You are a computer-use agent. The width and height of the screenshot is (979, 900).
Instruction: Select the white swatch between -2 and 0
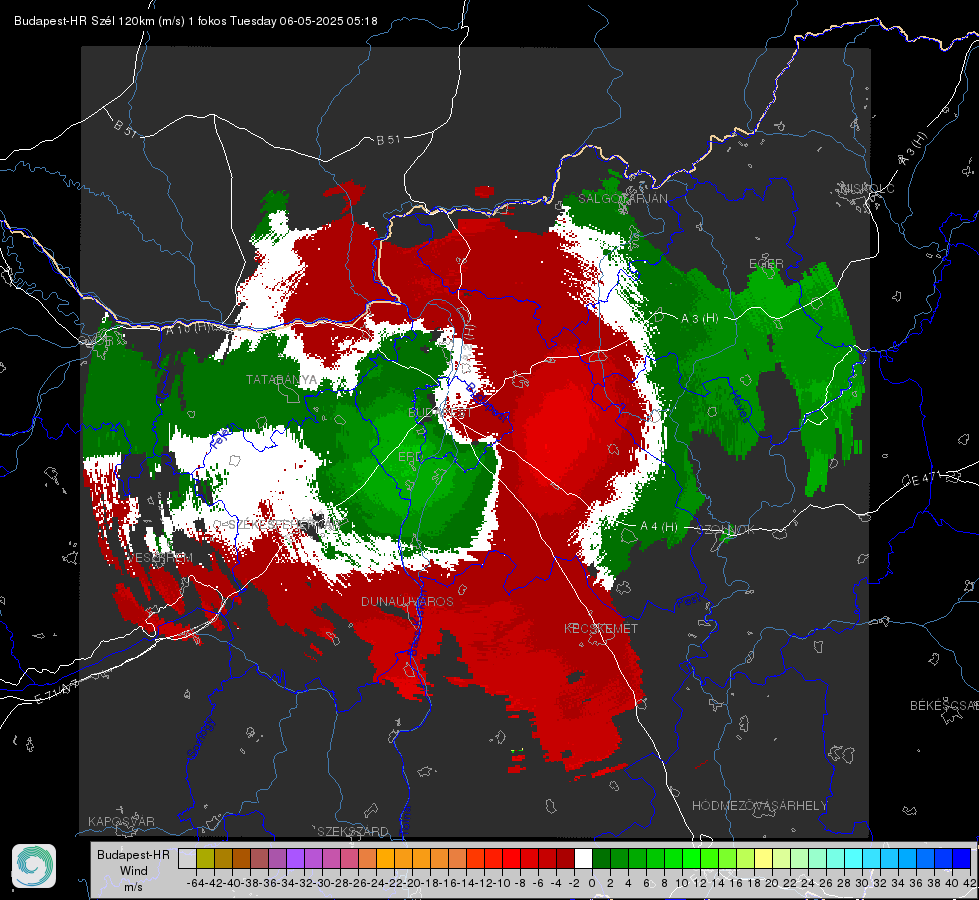click(x=583, y=858)
